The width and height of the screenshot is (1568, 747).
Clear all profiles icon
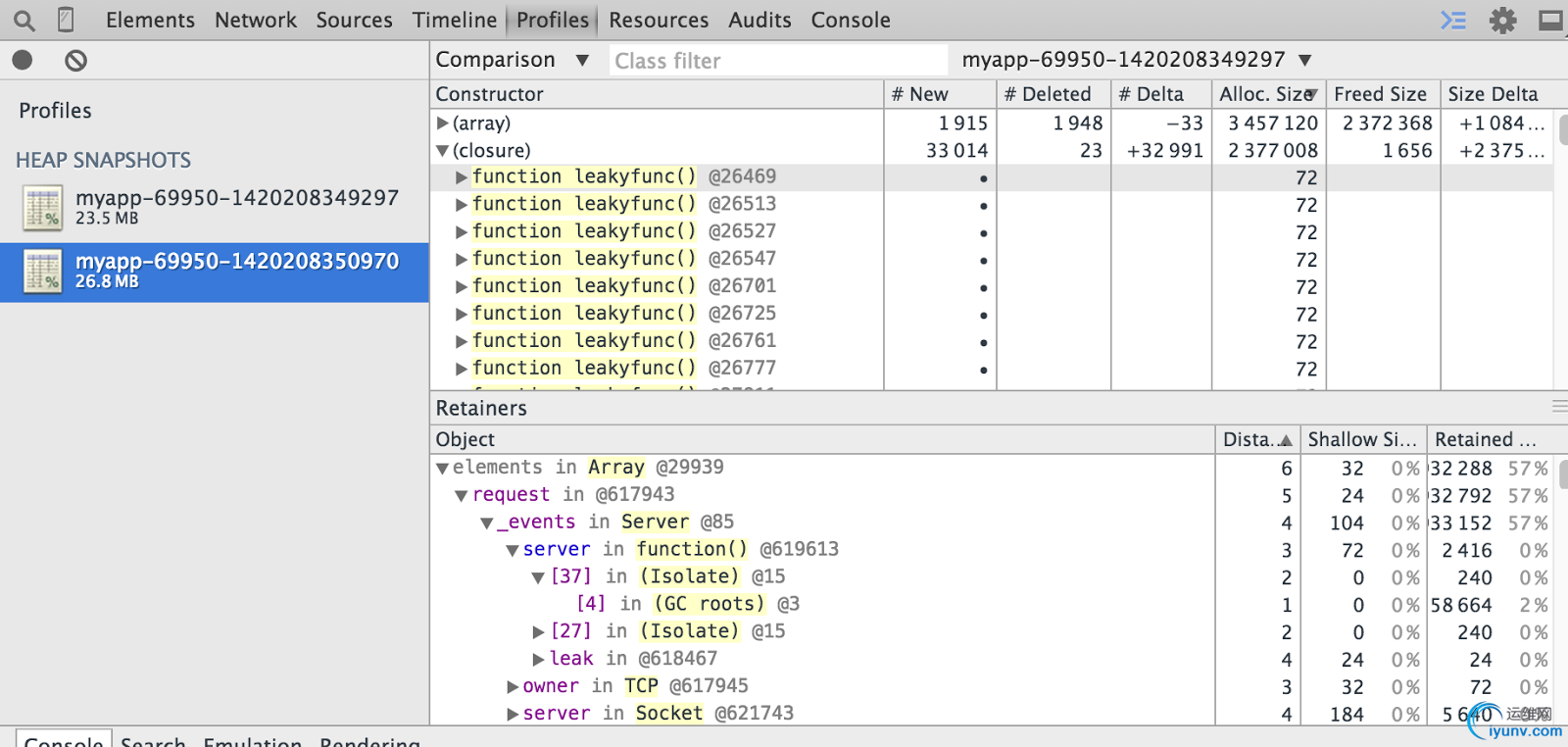pos(75,61)
